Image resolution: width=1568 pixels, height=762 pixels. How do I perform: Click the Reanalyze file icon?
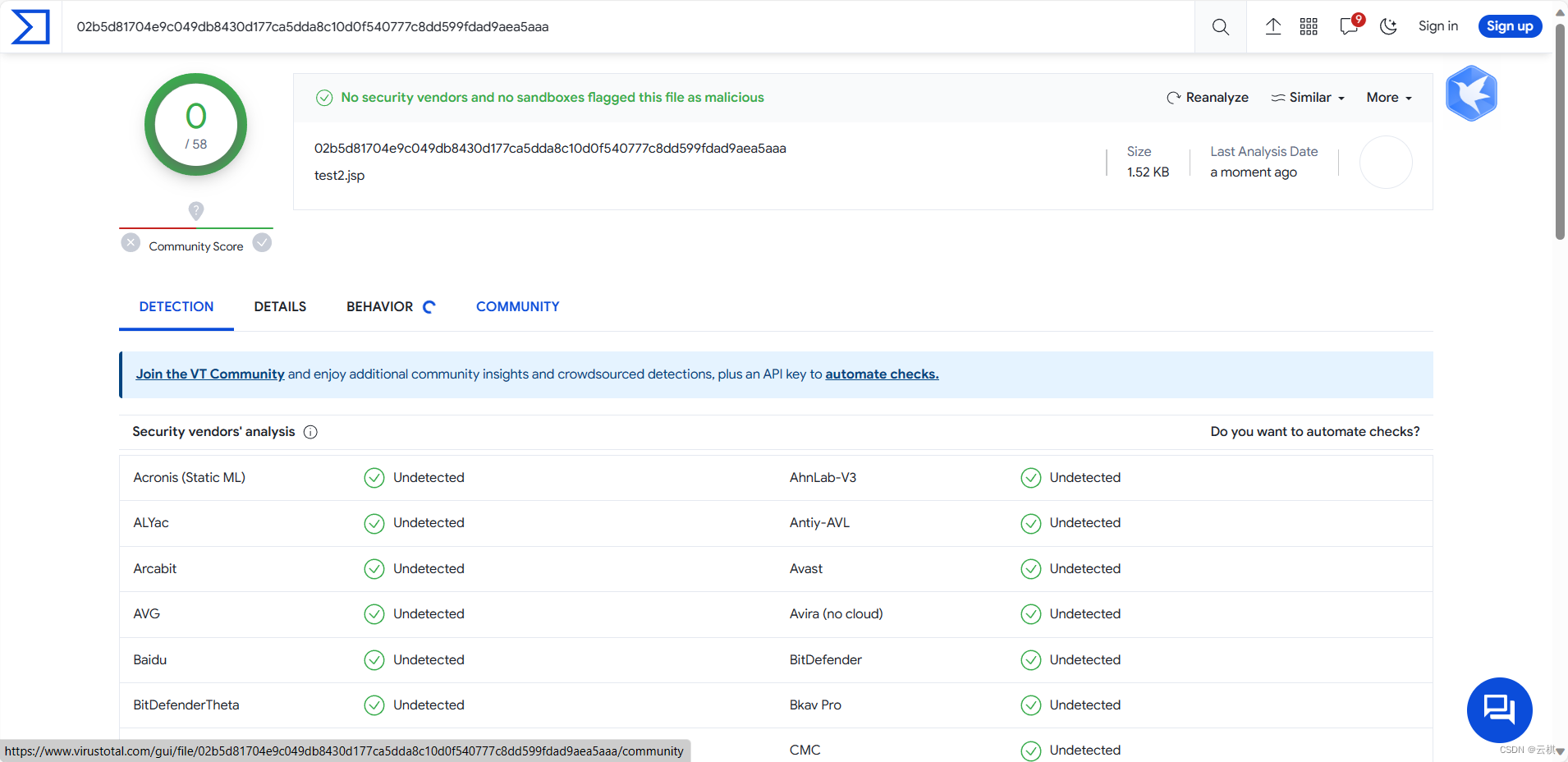[x=1174, y=97]
